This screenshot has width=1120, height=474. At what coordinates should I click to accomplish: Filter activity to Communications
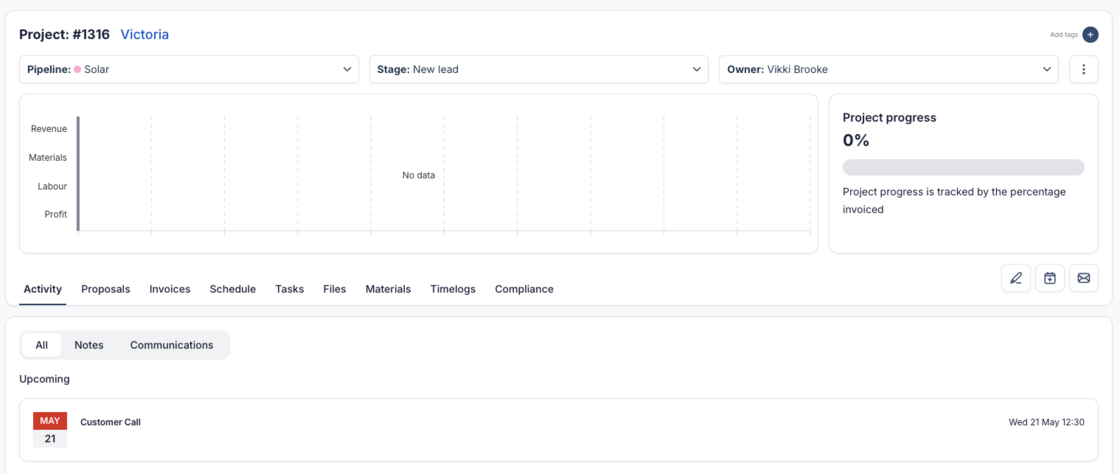(171, 345)
